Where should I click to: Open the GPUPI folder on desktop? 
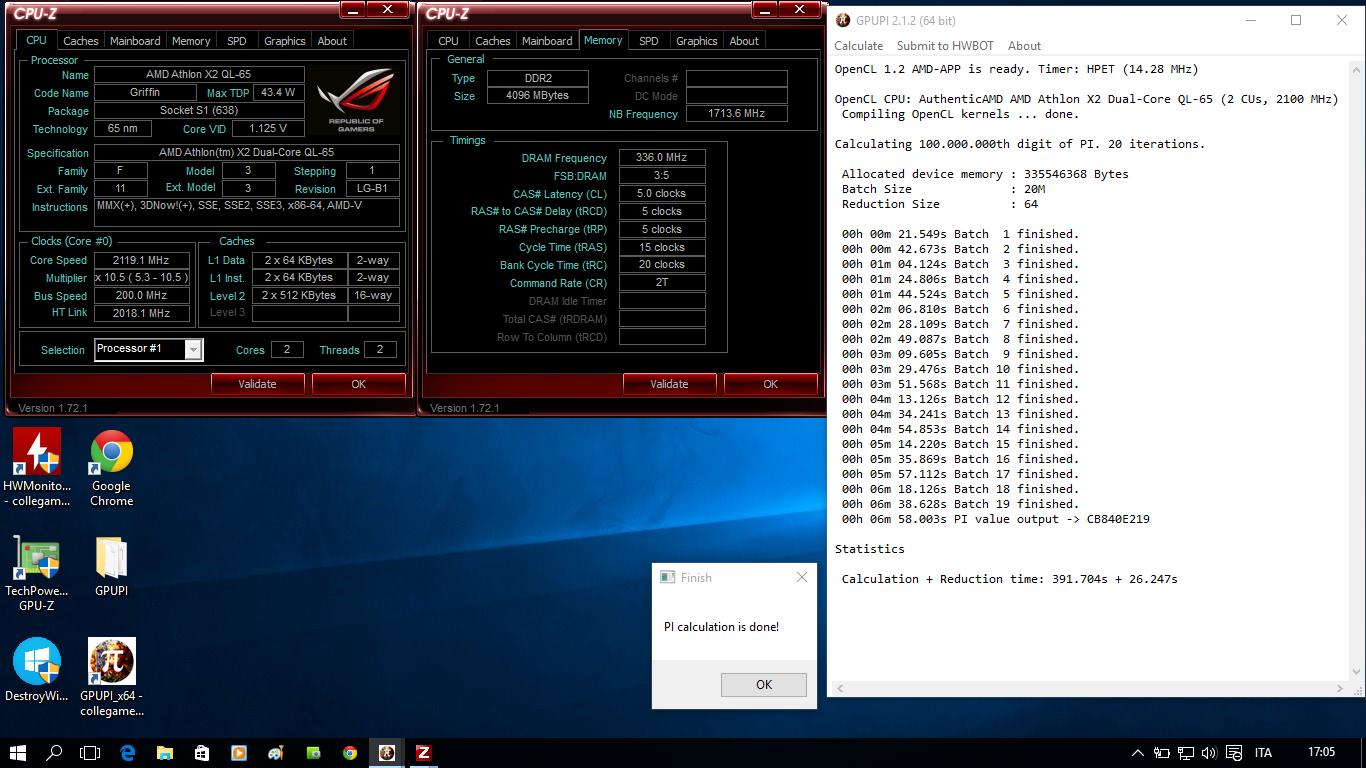coord(111,567)
